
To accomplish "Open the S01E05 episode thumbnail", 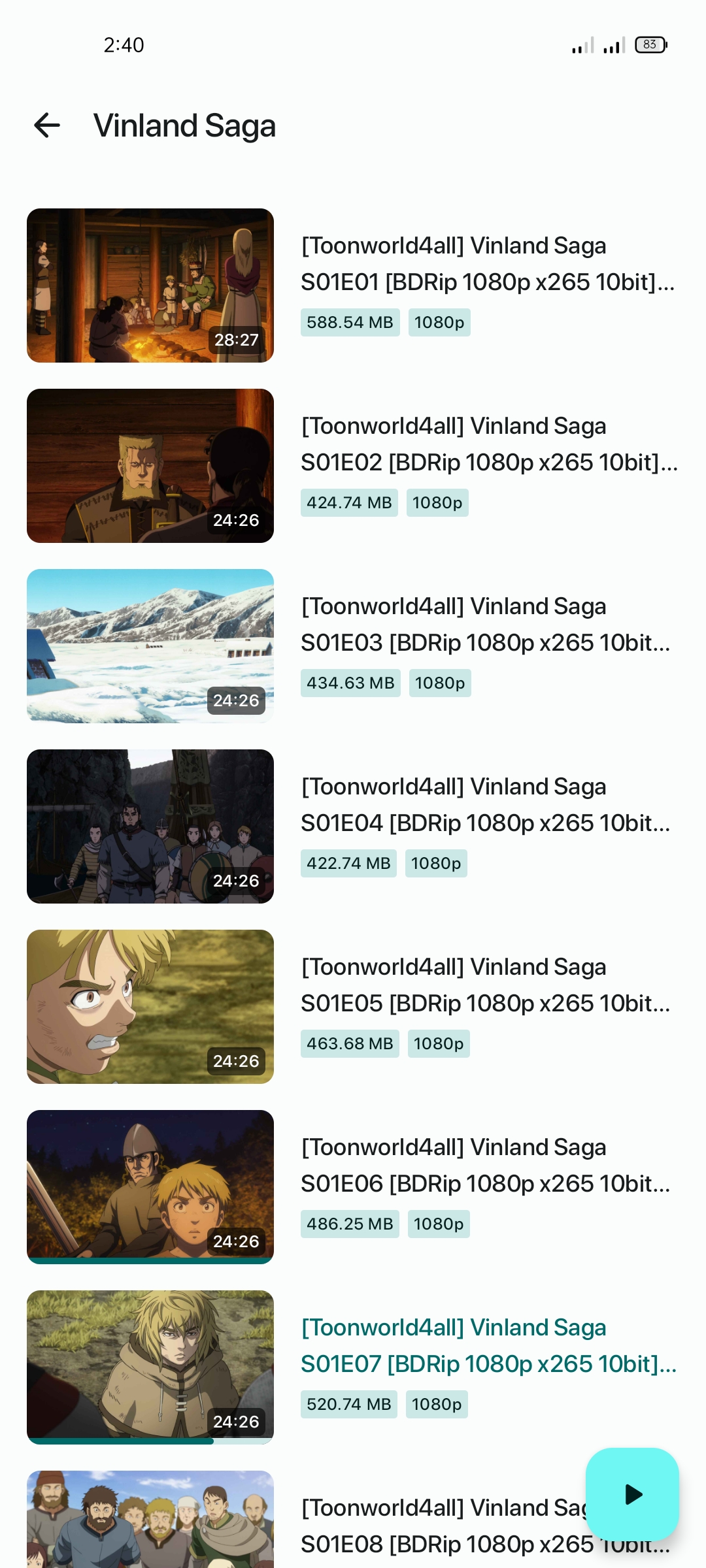I will point(150,1007).
